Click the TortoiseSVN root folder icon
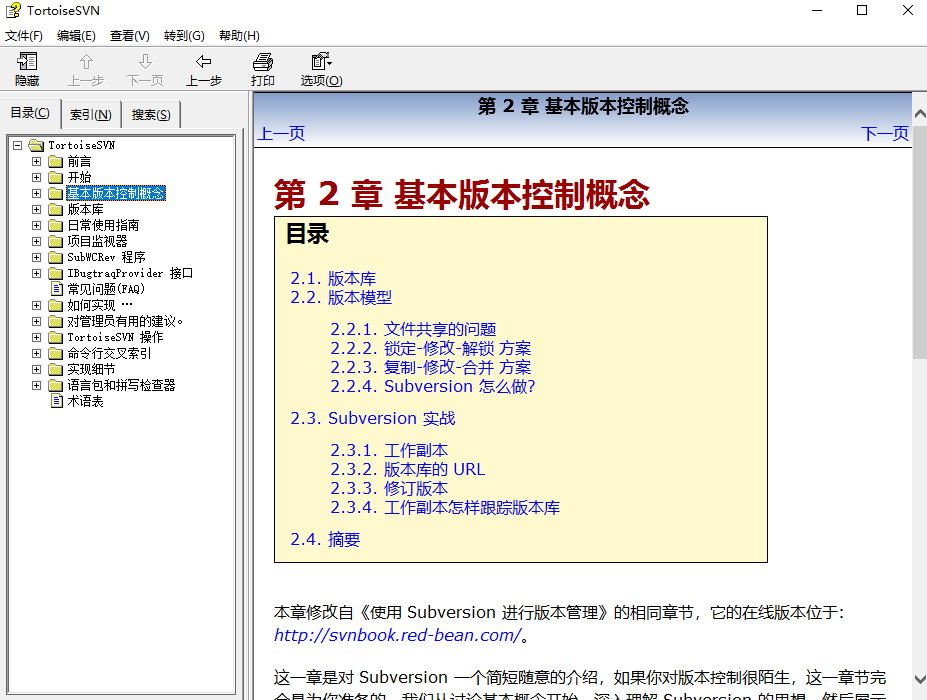The image size is (927, 700). click(x=37, y=145)
